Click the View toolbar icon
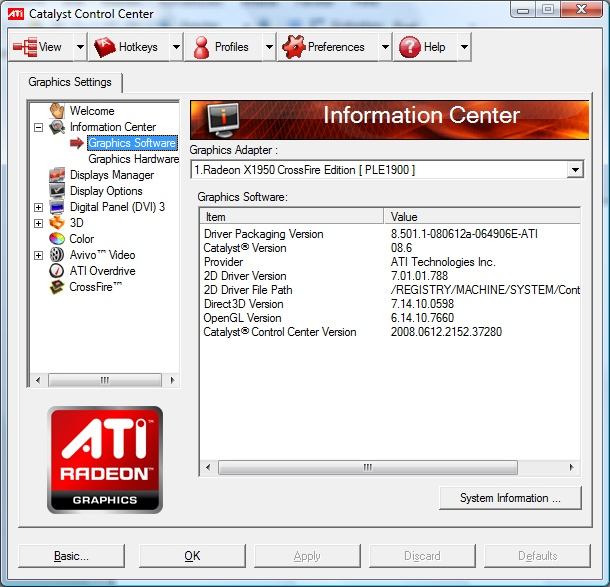 pos(25,47)
